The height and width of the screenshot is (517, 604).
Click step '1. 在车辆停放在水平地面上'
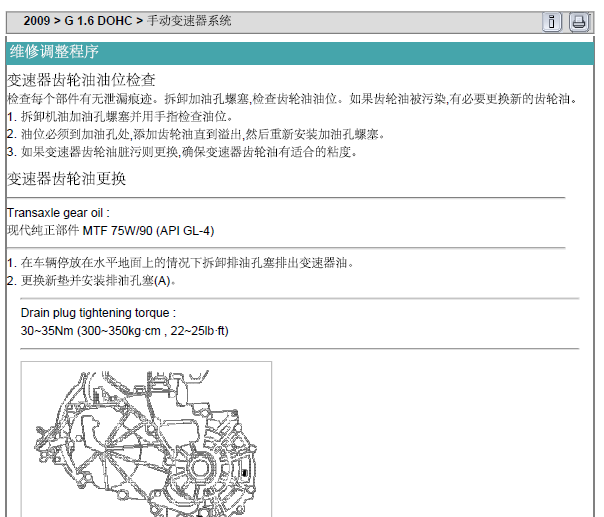pyautogui.click(x=180, y=263)
